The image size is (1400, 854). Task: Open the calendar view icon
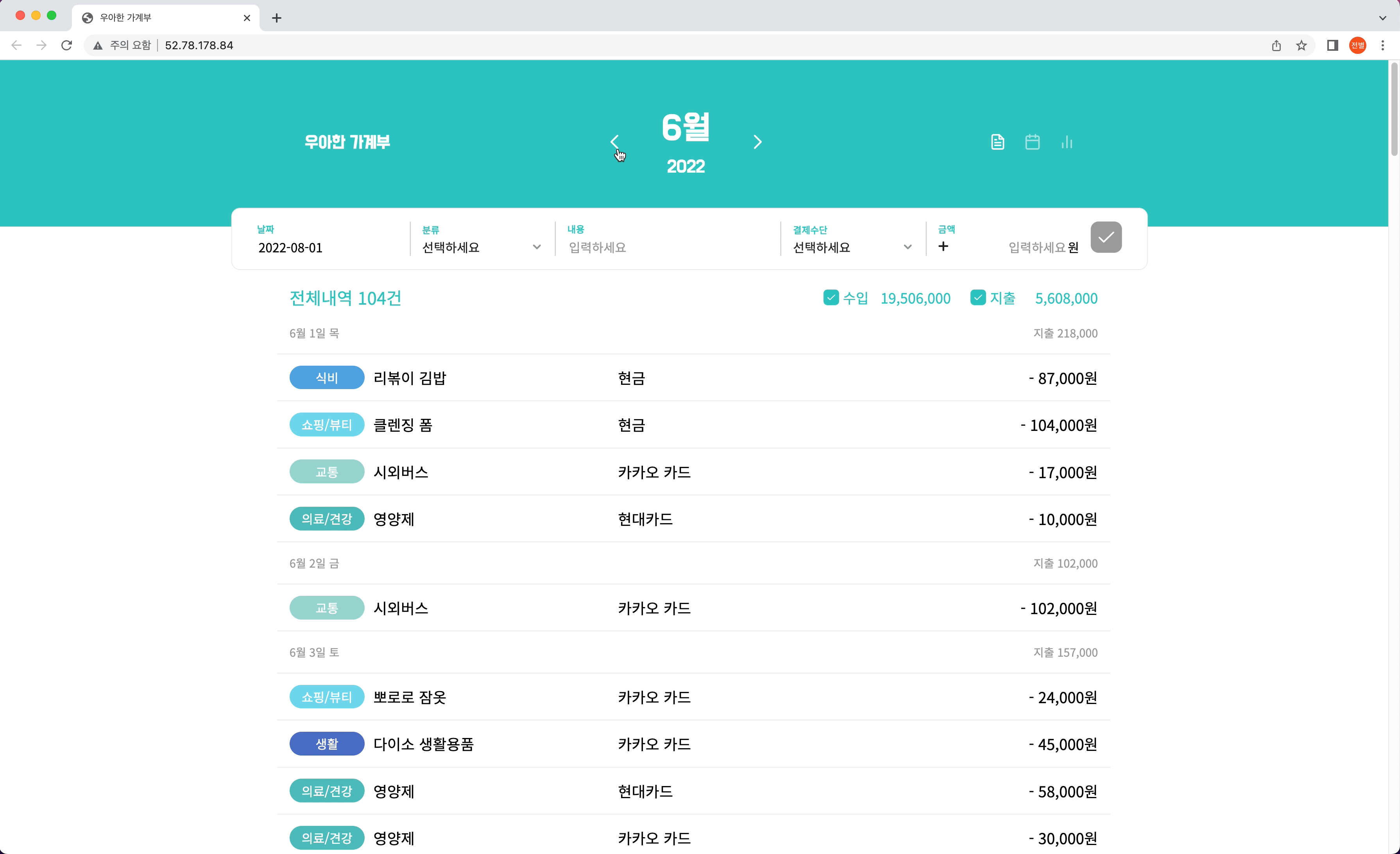pyautogui.click(x=1032, y=142)
